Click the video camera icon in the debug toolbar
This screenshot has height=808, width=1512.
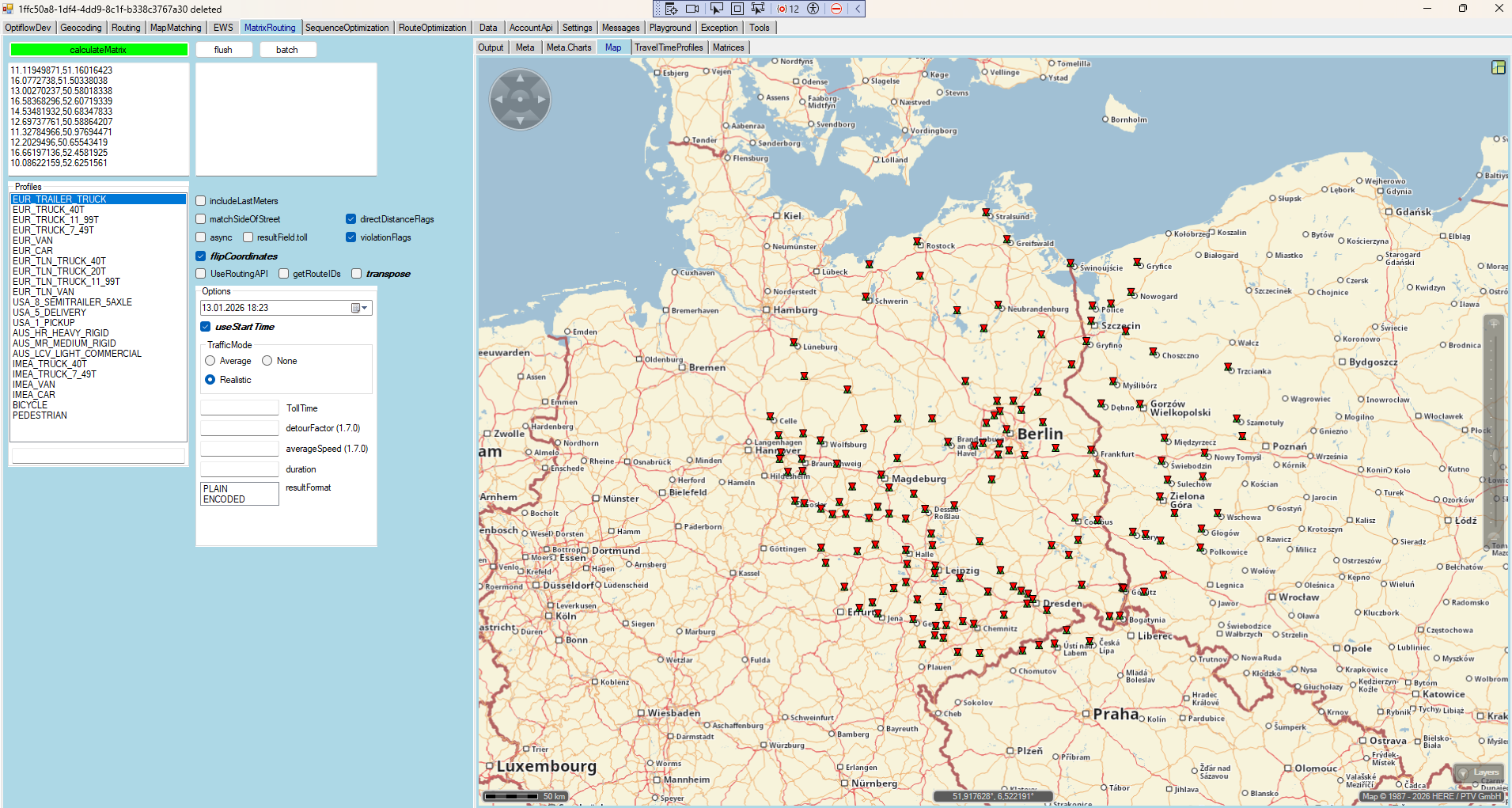692,9
